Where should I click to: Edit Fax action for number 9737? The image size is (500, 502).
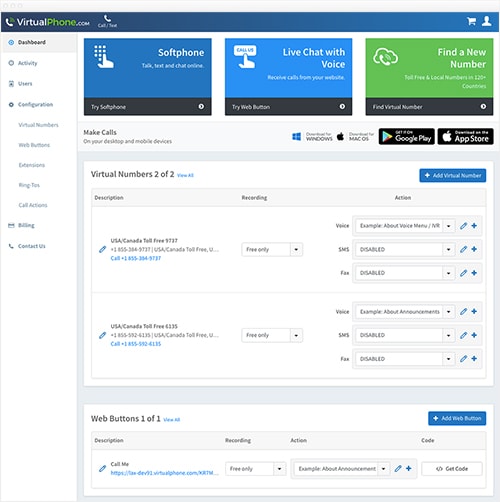click(x=463, y=273)
